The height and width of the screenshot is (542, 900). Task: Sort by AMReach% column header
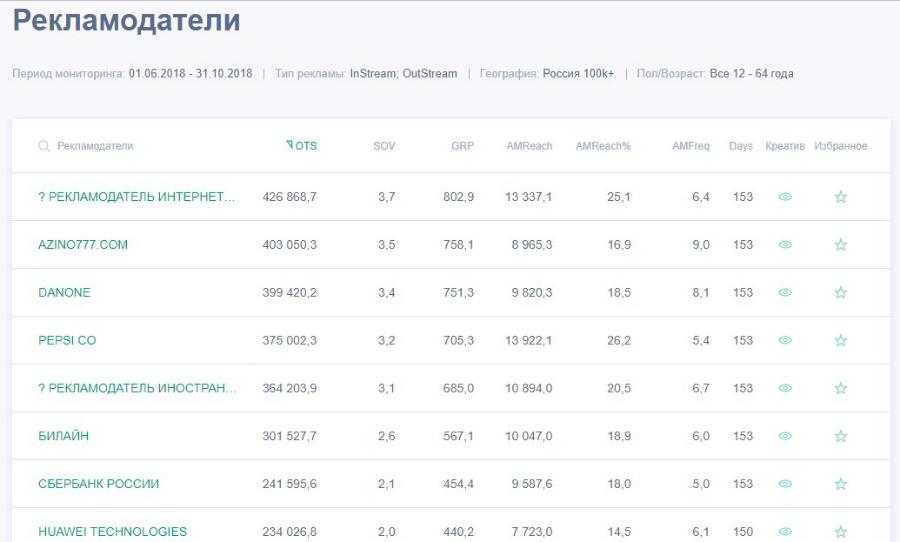pos(603,146)
